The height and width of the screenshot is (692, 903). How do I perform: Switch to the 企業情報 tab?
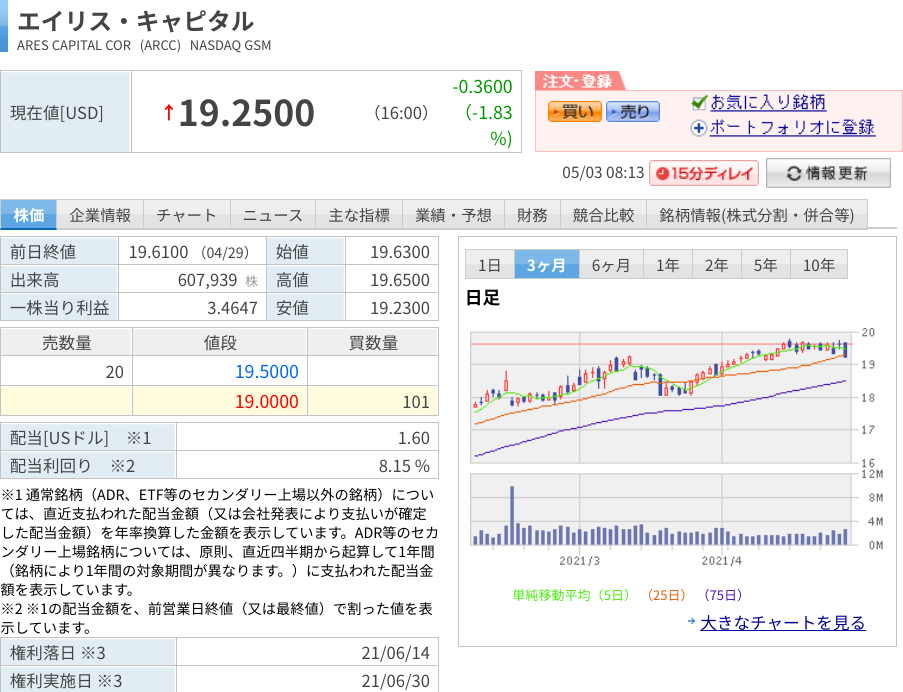[x=100, y=215]
